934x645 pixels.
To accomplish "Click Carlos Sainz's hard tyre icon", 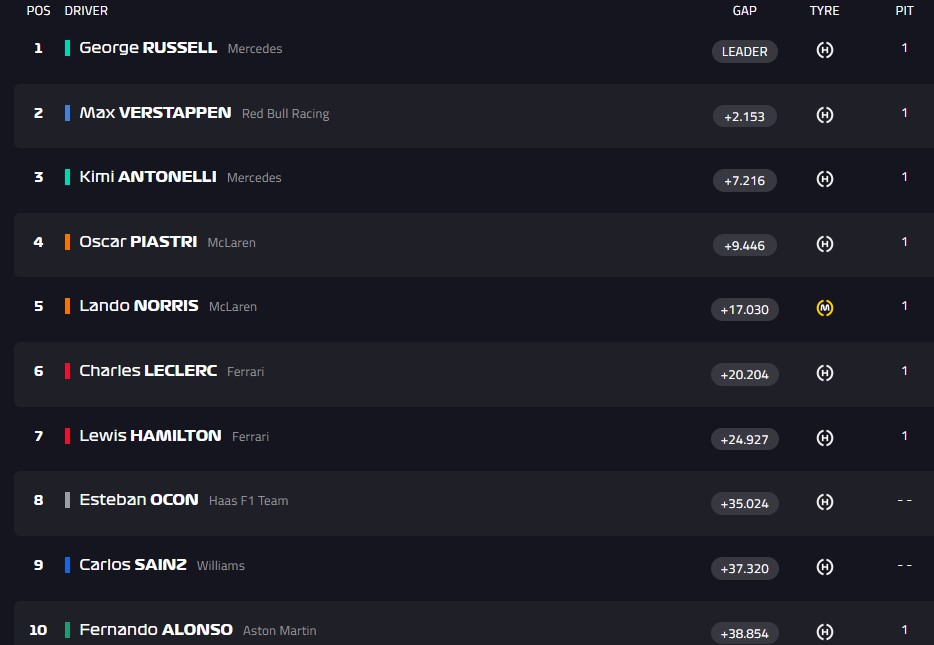I will tap(825, 567).
